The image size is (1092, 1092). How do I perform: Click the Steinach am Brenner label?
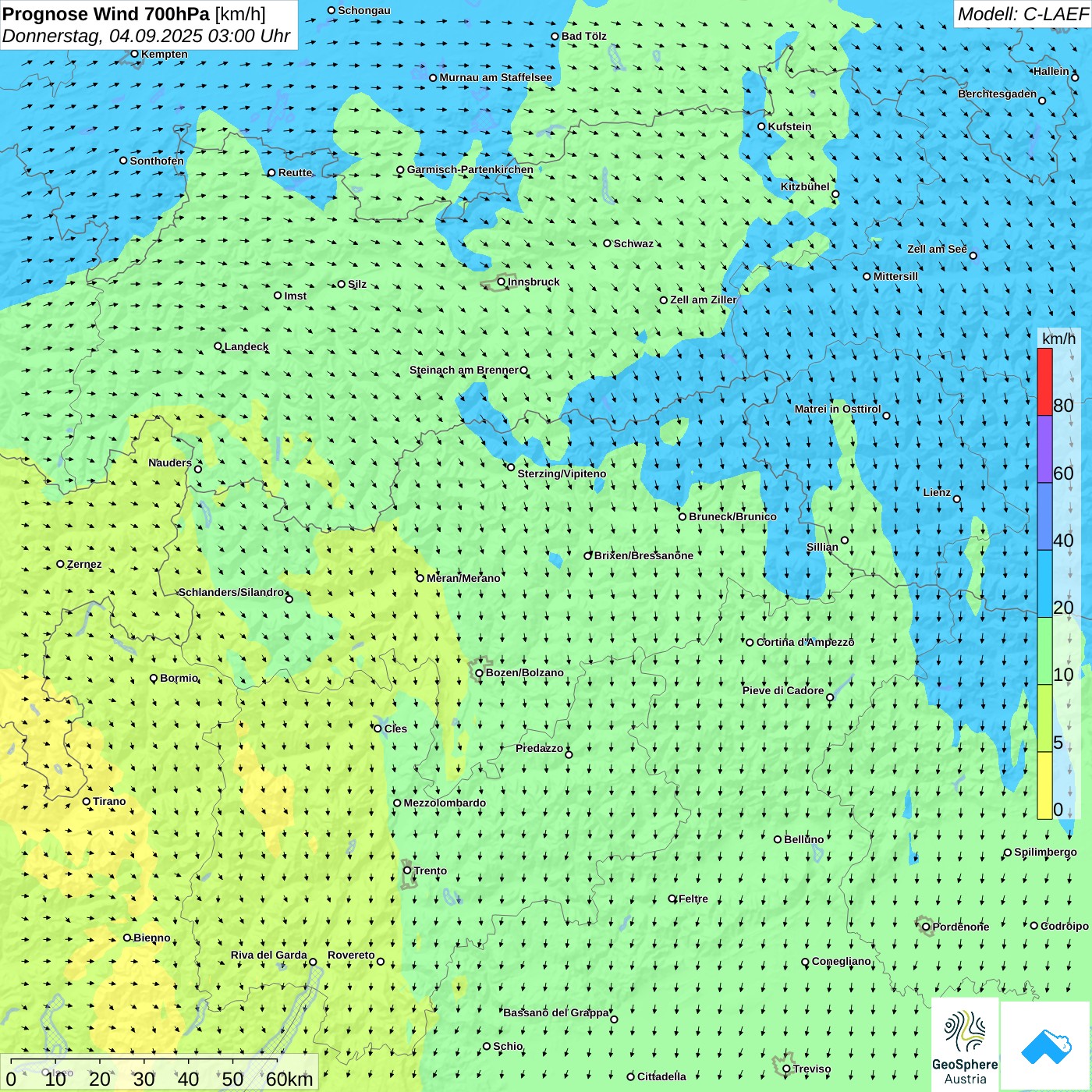[x=463, y=370]
